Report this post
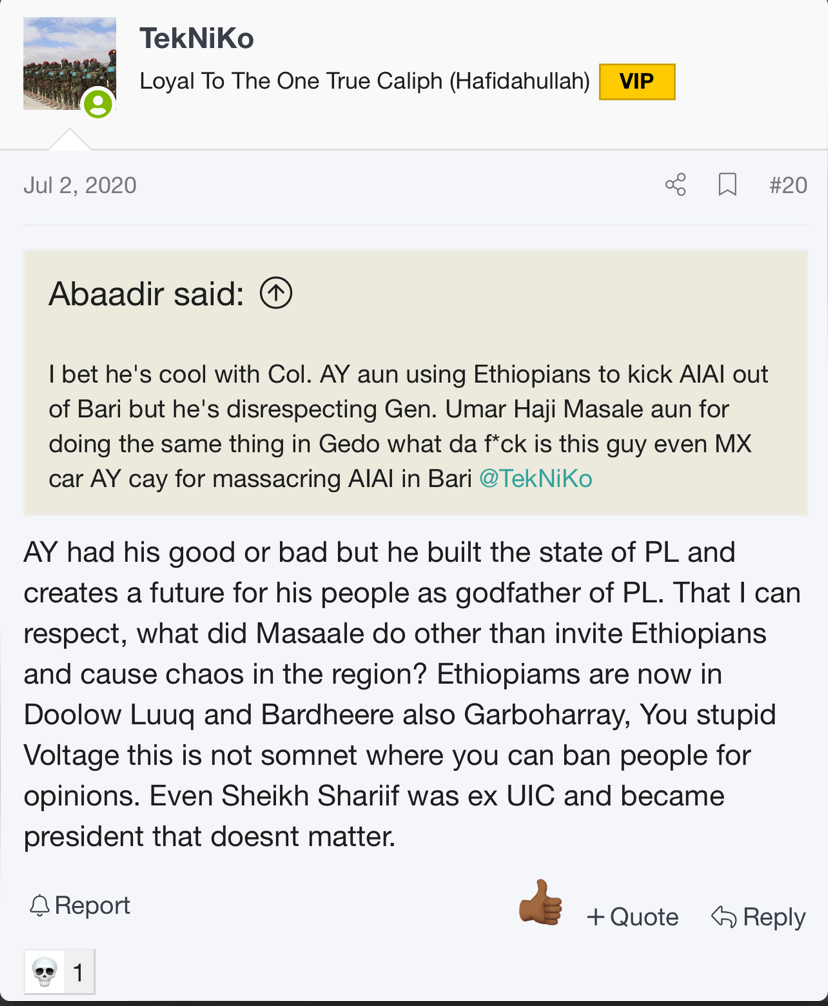The width and height of the screenshot is (828, 1006). 80,906
